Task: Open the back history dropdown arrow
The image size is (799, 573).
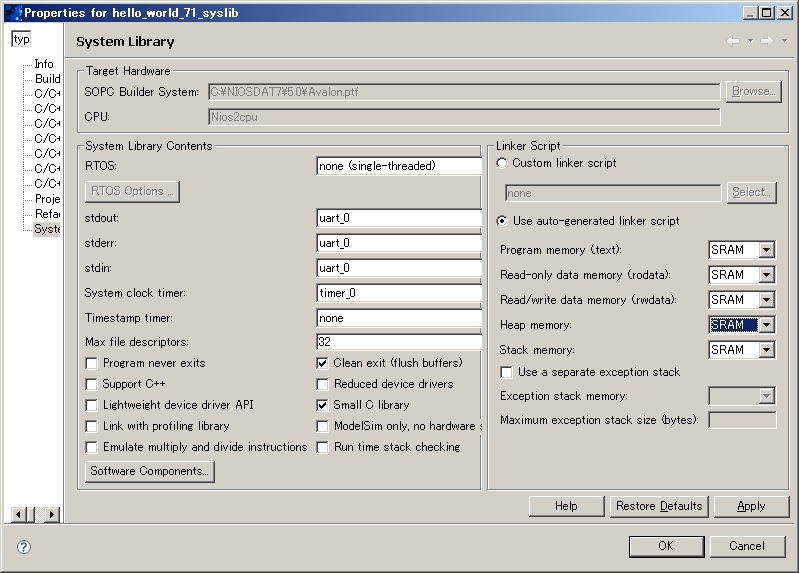Action: click(750, 41)
